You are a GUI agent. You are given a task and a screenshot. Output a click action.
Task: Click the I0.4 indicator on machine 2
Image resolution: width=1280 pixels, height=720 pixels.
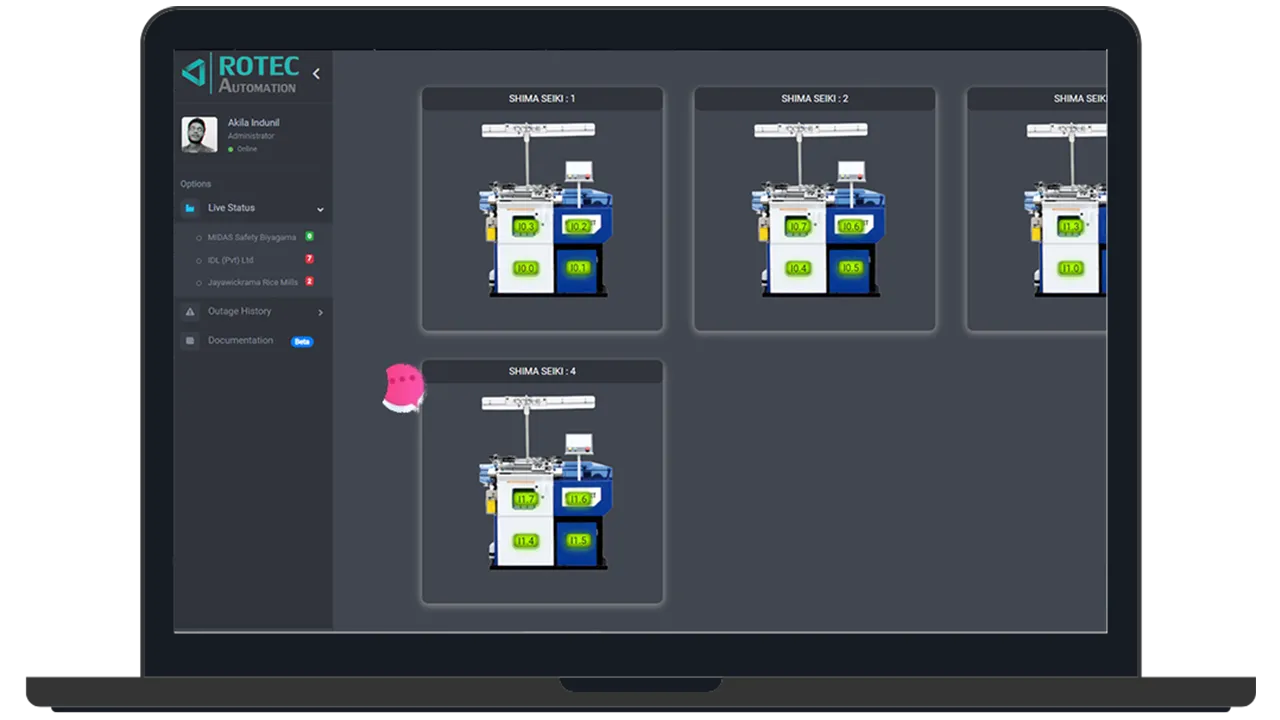click(x=798, y=268)
